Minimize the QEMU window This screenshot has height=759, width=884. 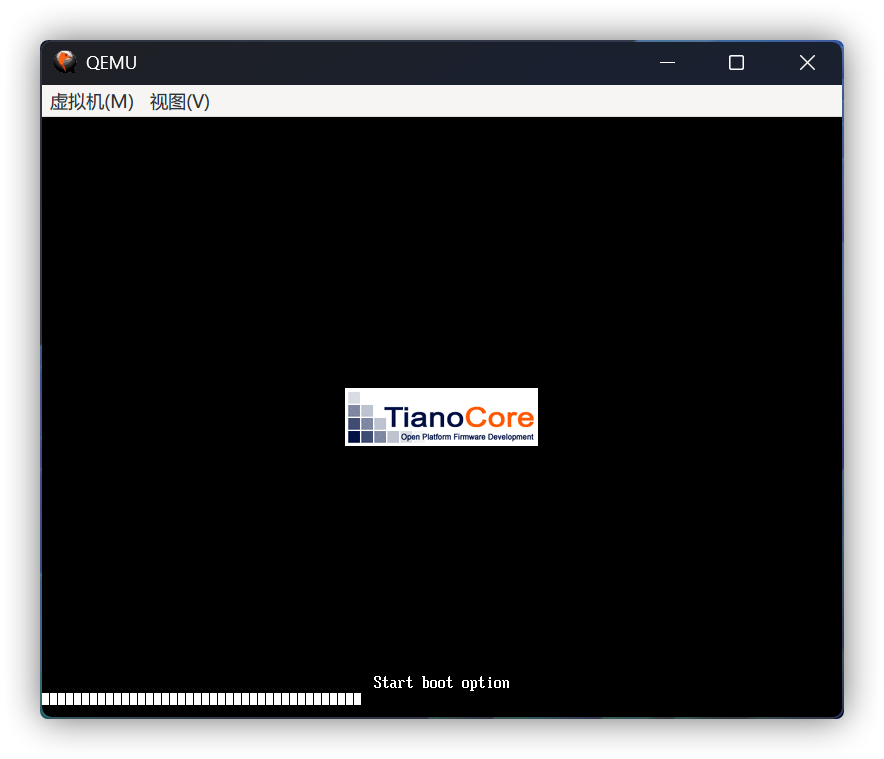[668, 63]
